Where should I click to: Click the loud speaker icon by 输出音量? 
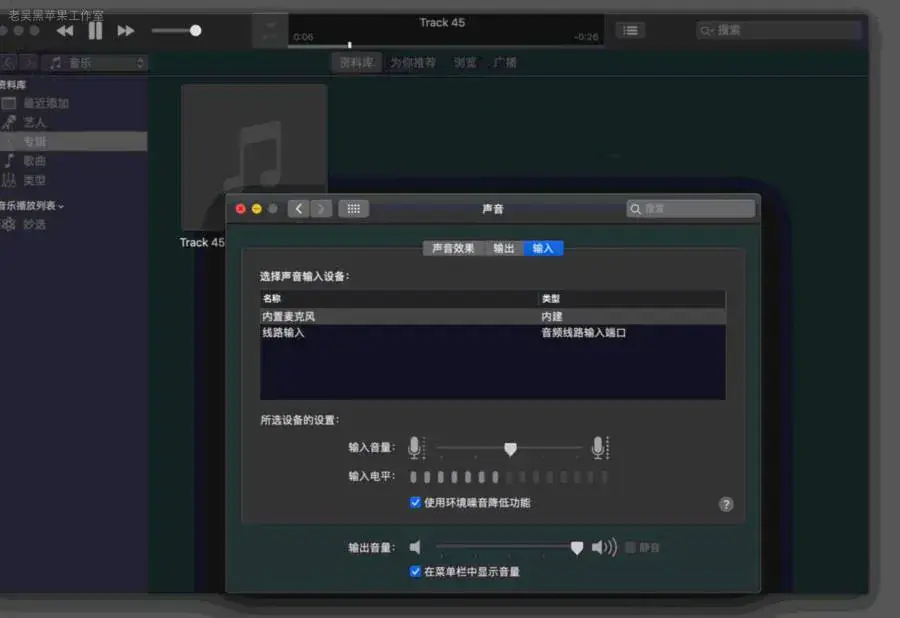[604, 547]
